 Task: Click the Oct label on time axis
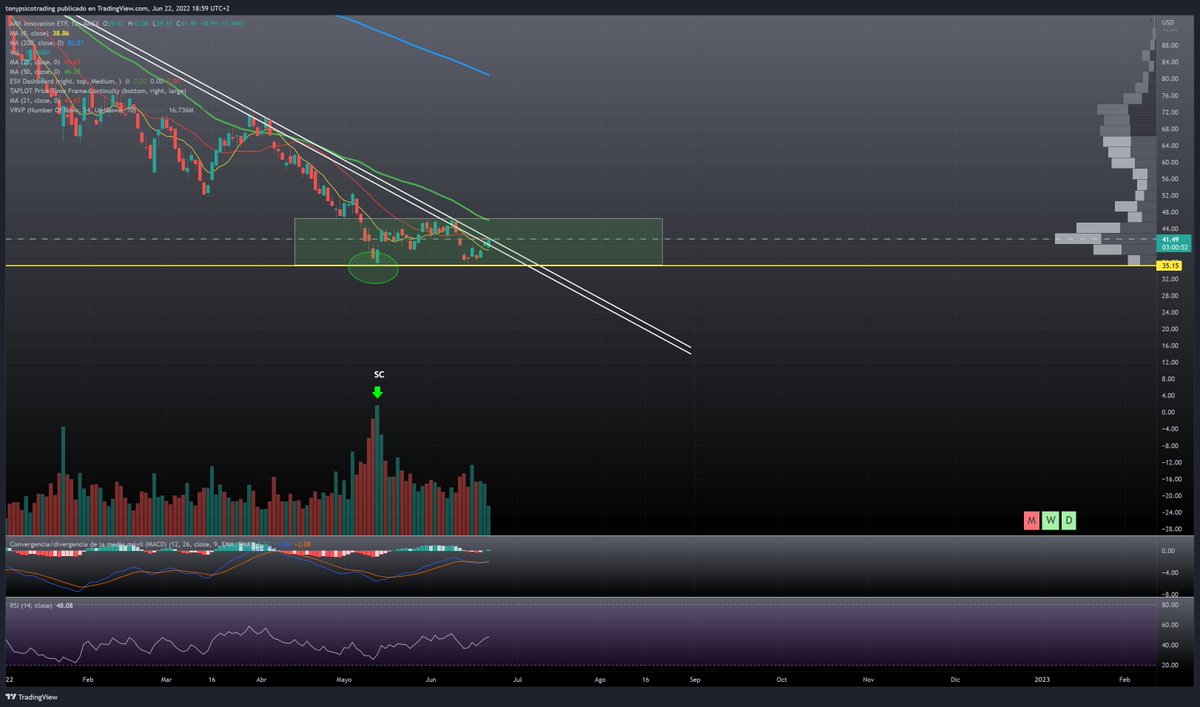pos(782,679)
